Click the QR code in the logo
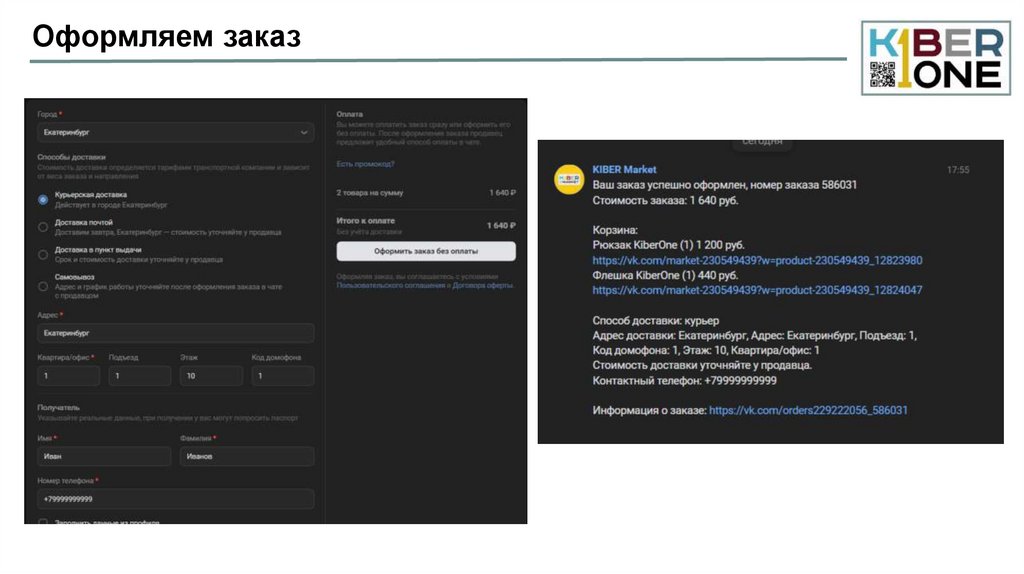 (x=882, y=74)
